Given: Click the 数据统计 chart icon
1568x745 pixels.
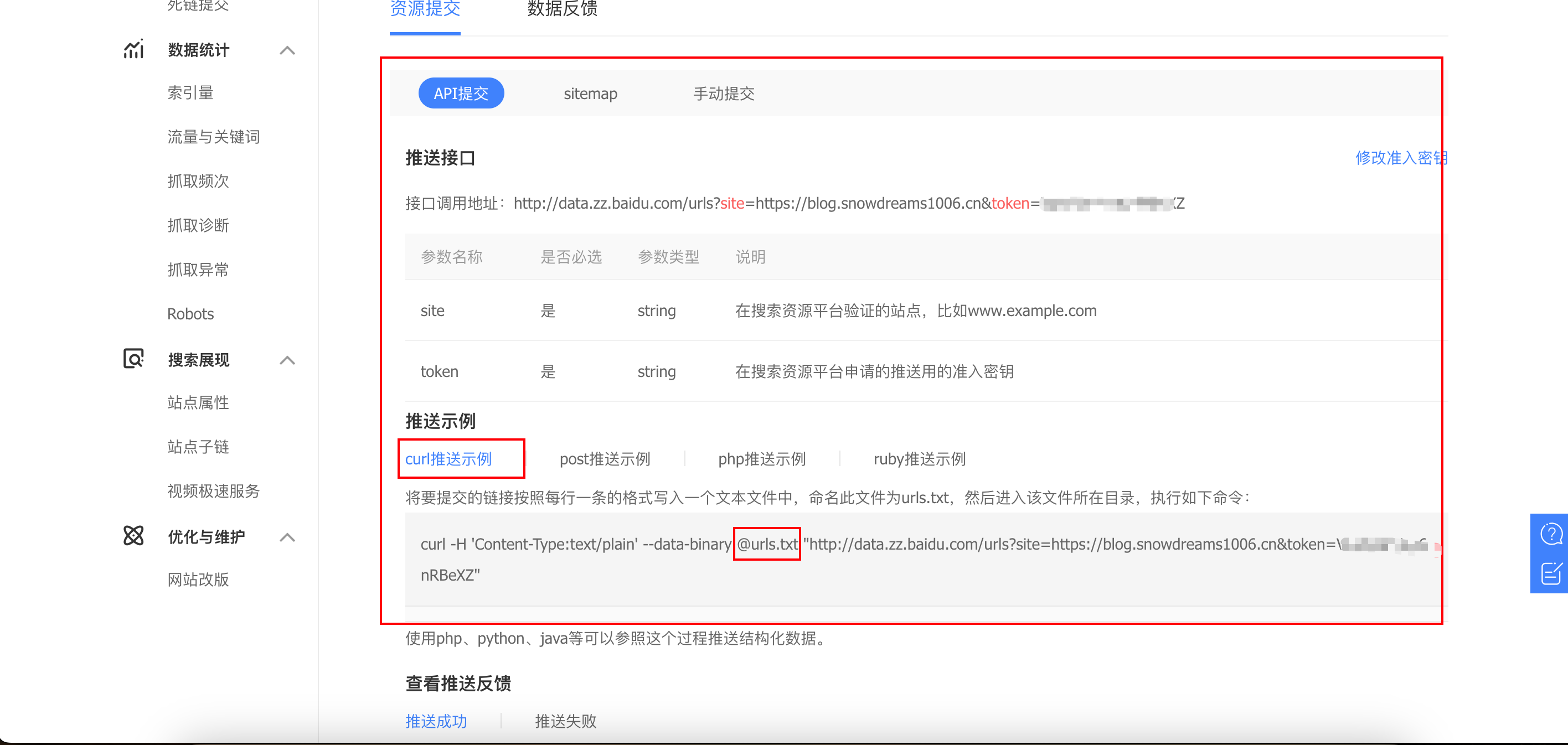Looking at the screenshot, I should pos(133,49).
